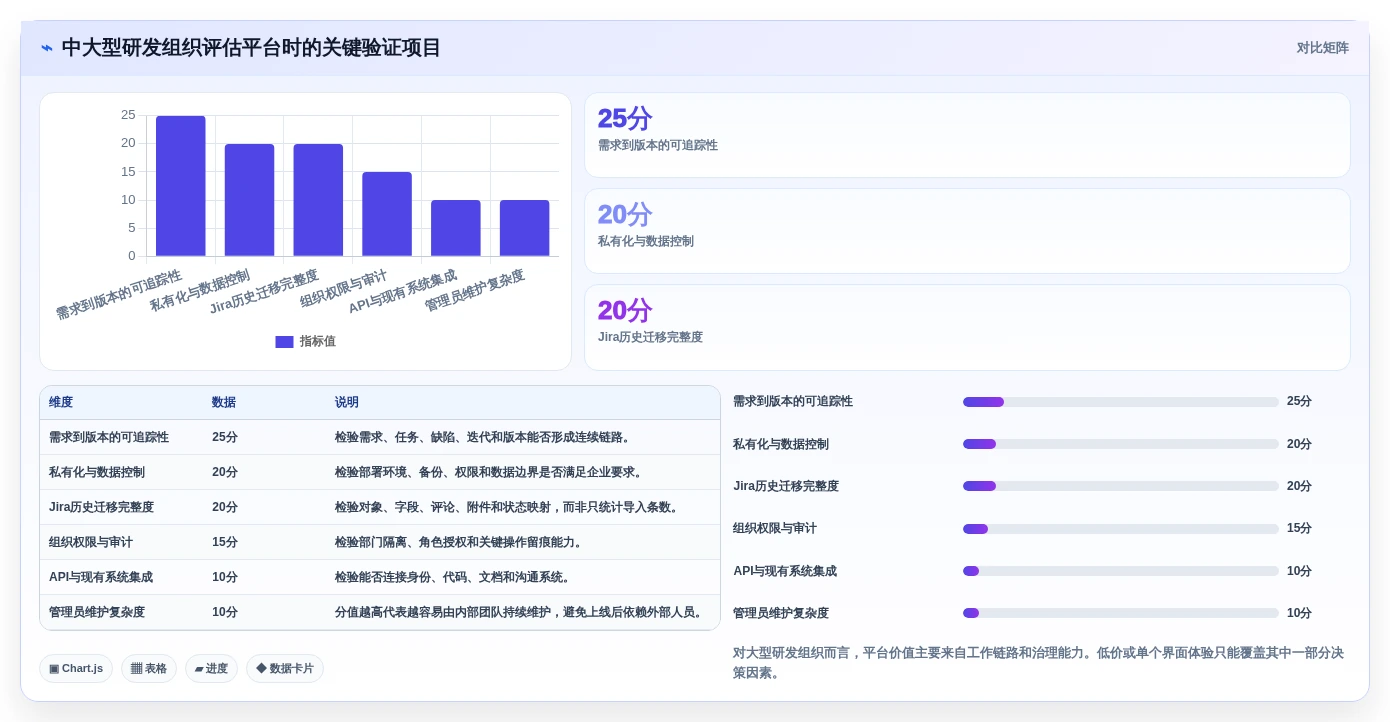Screen dimensions: 1390x722
Task: Select table cell 管理员维护复杂度
Action: [x=97, y=613]
